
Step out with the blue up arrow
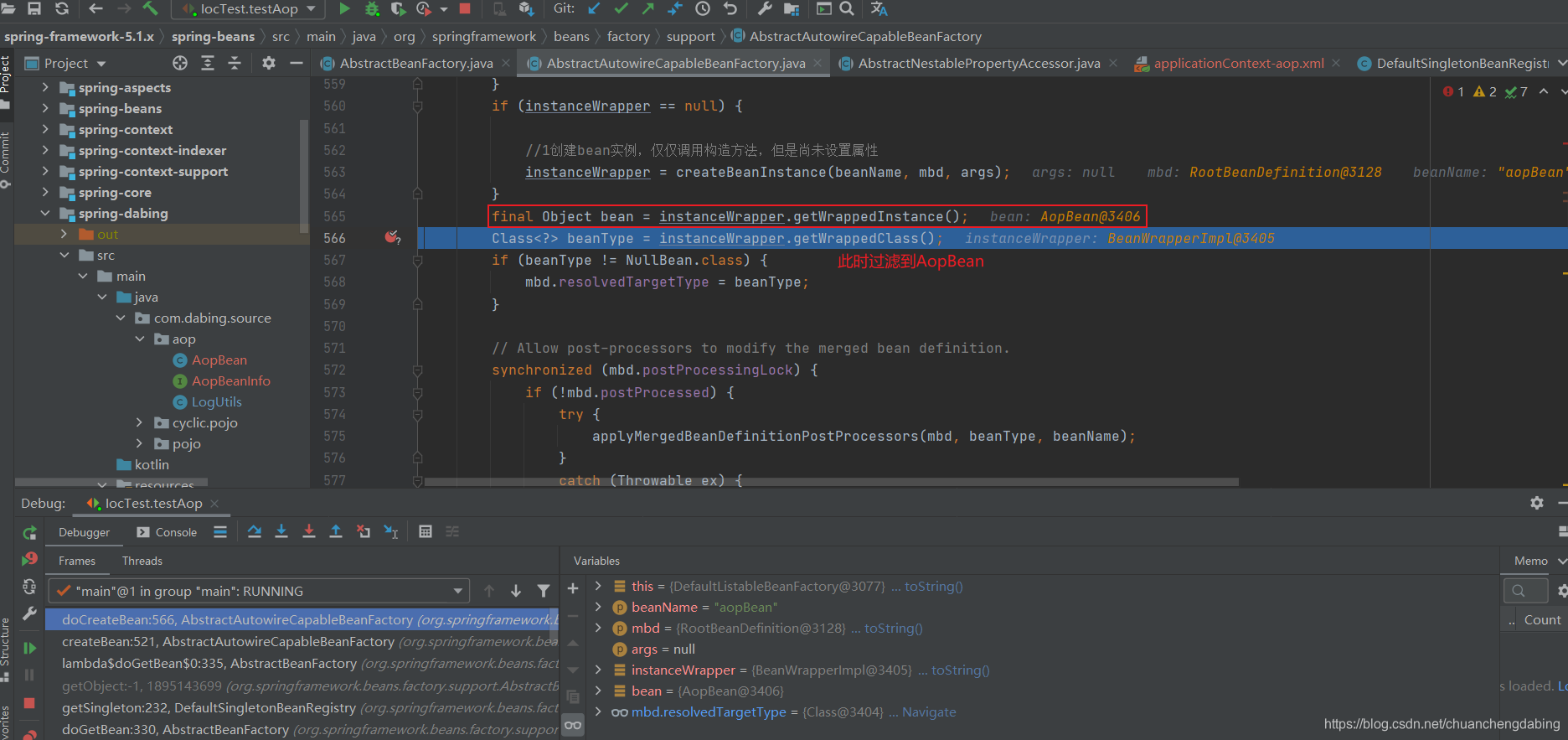tap(336, 531)
